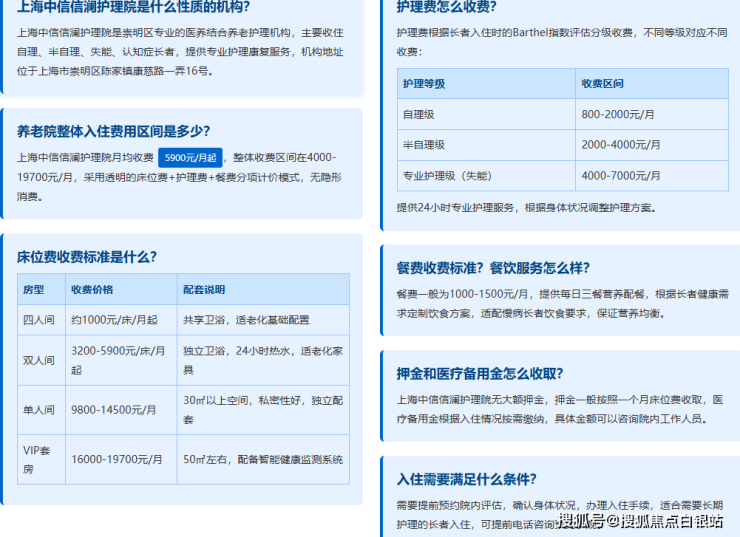Click the paragraph starting 需要提前预约院内评估
Screen dimensions: 740x537
(560, 515)
